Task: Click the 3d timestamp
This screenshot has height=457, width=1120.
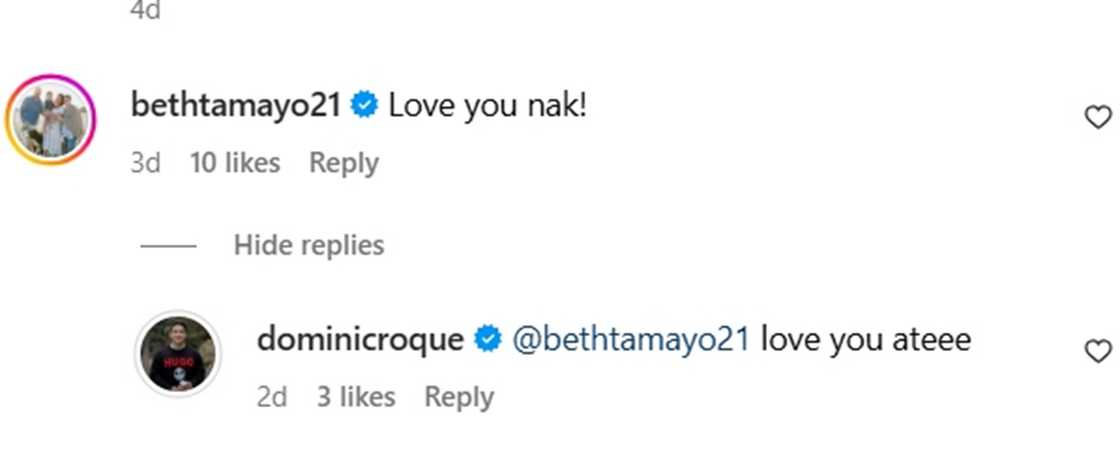Action: 145,163
